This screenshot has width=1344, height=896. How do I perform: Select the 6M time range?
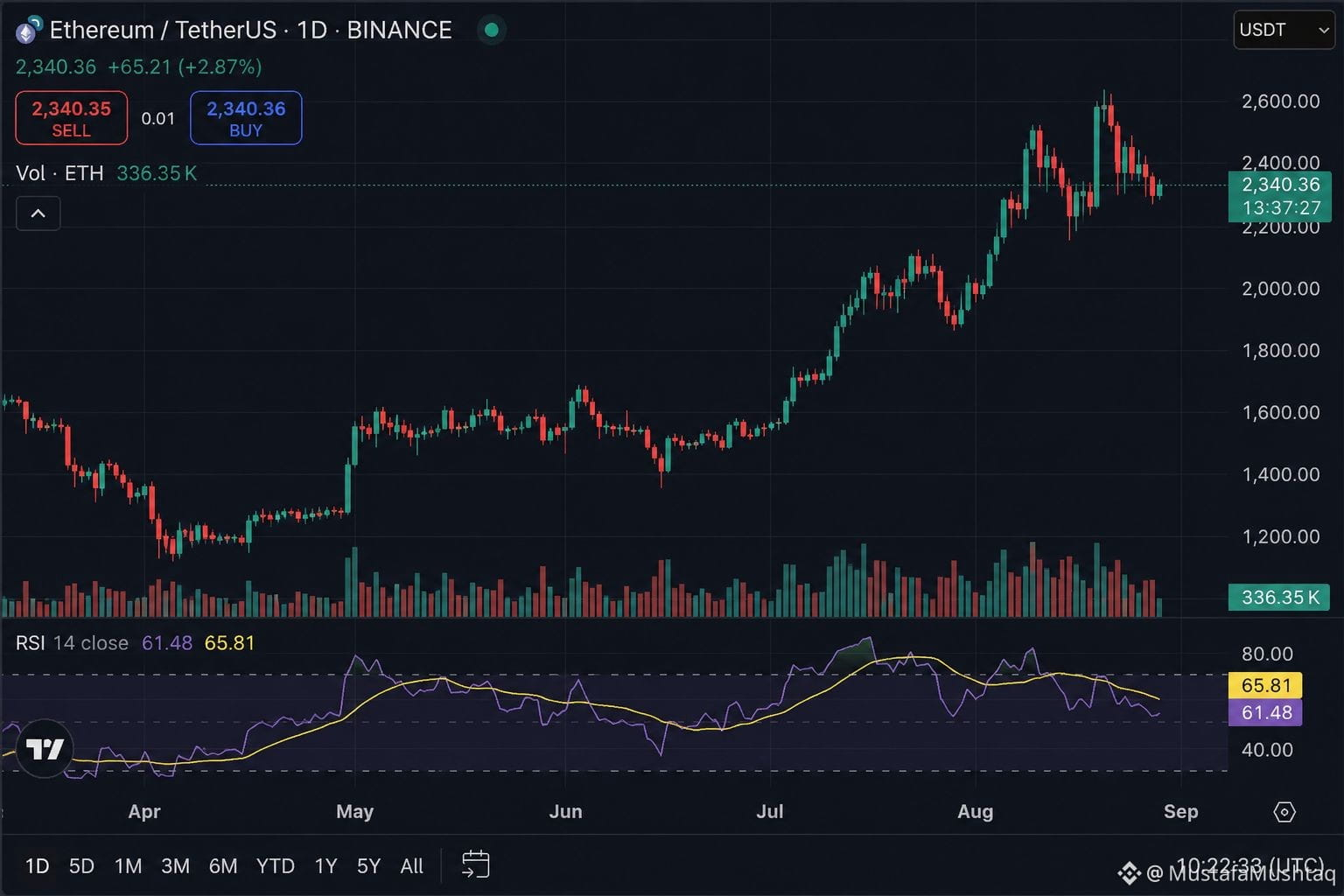point(223,866)
